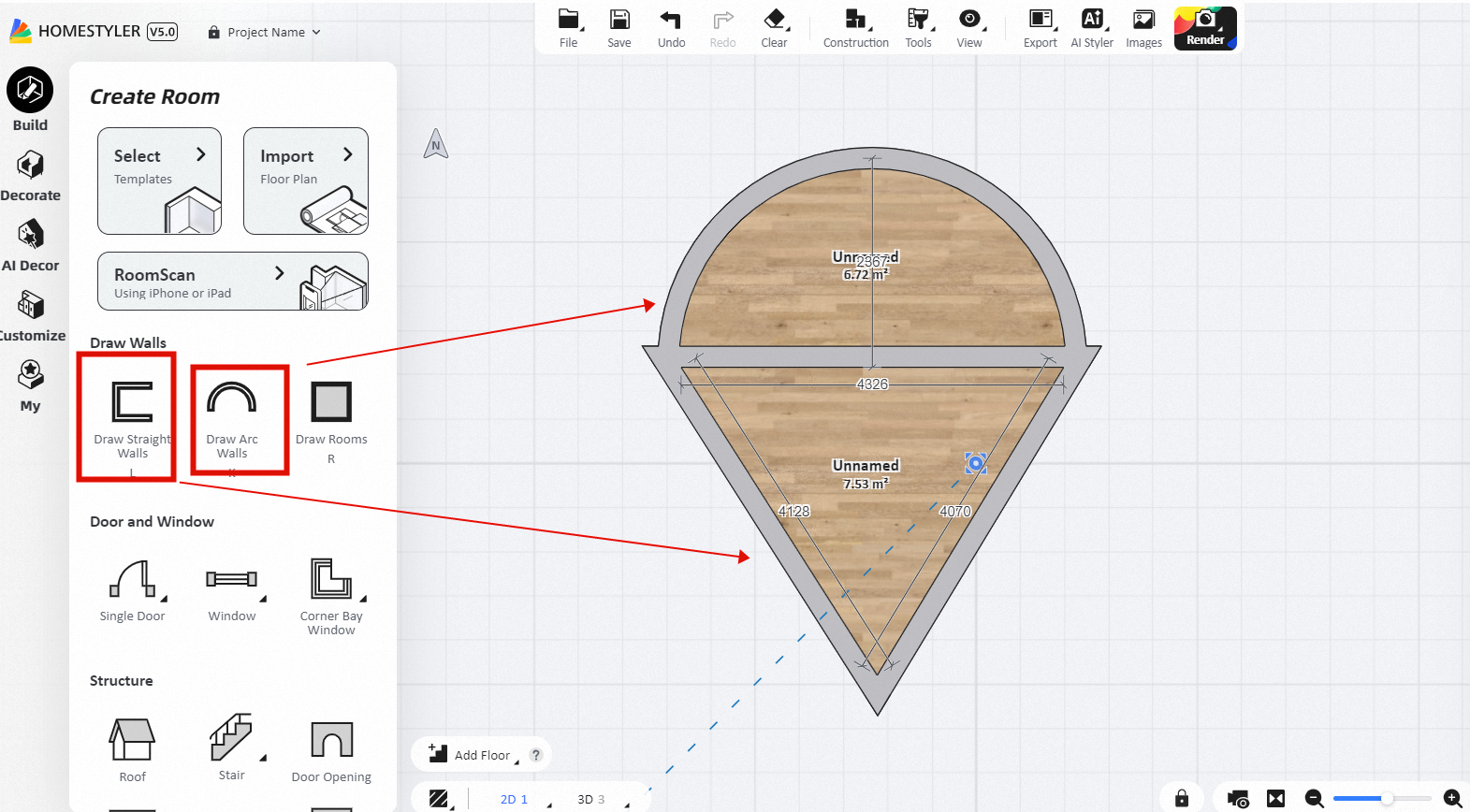The image size is (1470, 812).
Task: Click the 4326 wall dimension label
Action: 872,384
